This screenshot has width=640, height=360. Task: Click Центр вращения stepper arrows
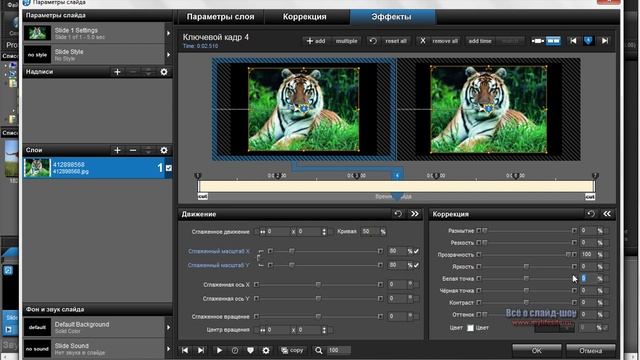(324, 330)
